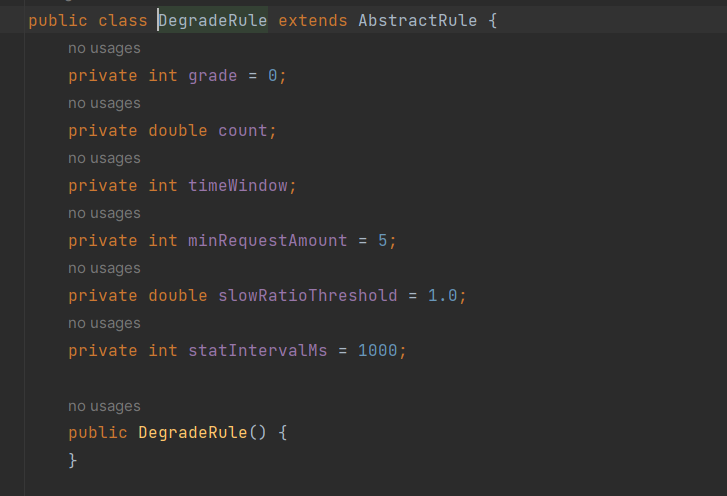This screenshot has height=496, width=727.
Task: Click the "extends" keyword in the class declaration
Action: (x=312, y=21)
